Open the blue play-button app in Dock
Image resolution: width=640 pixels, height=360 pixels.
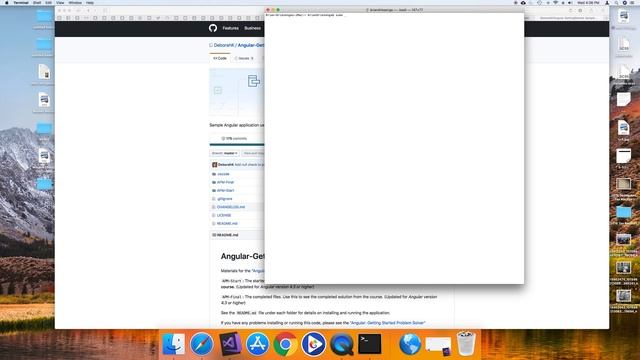point(313,344)
